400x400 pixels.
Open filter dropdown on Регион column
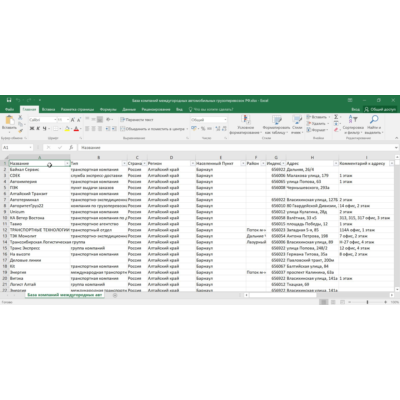tap(193, 163)
